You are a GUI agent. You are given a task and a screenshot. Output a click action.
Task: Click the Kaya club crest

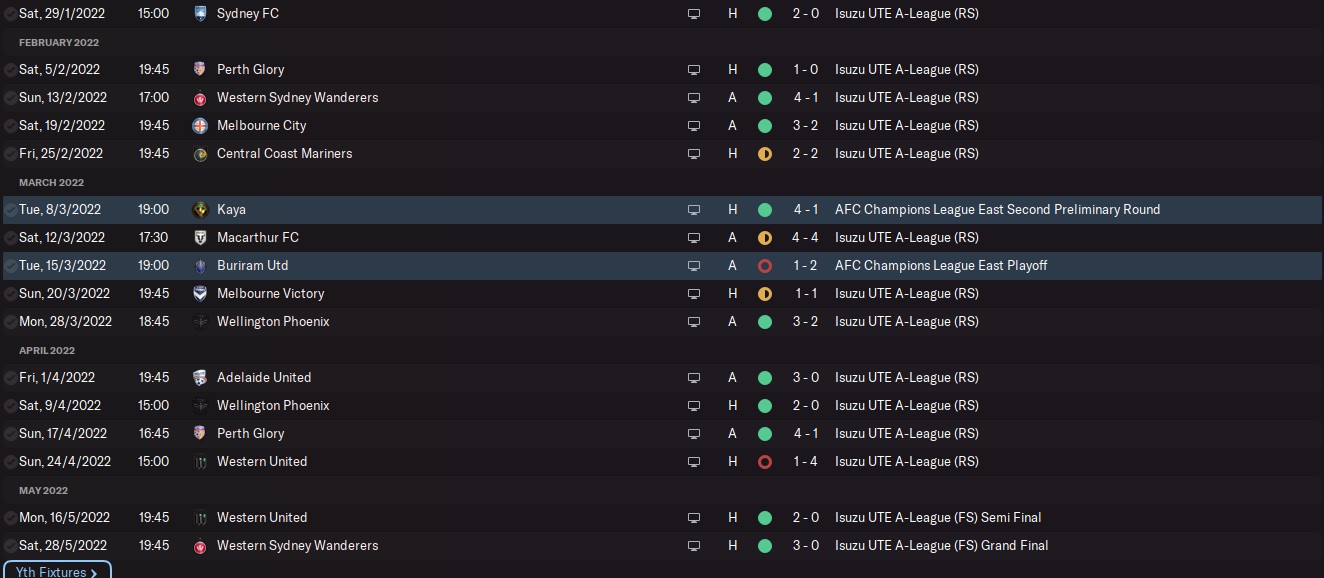pos(200,210)
